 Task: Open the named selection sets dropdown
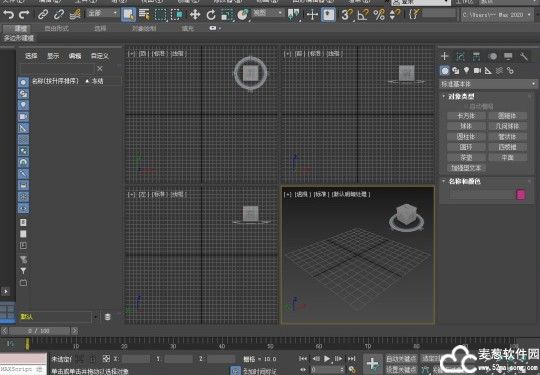439,13
